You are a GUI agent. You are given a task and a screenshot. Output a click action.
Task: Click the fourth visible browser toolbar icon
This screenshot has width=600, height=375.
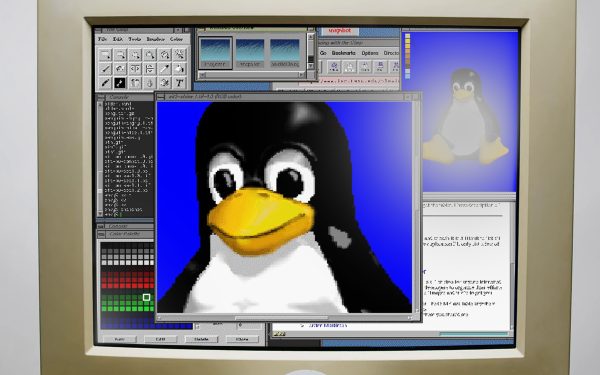pyautogui.click(x=380, y=67)
